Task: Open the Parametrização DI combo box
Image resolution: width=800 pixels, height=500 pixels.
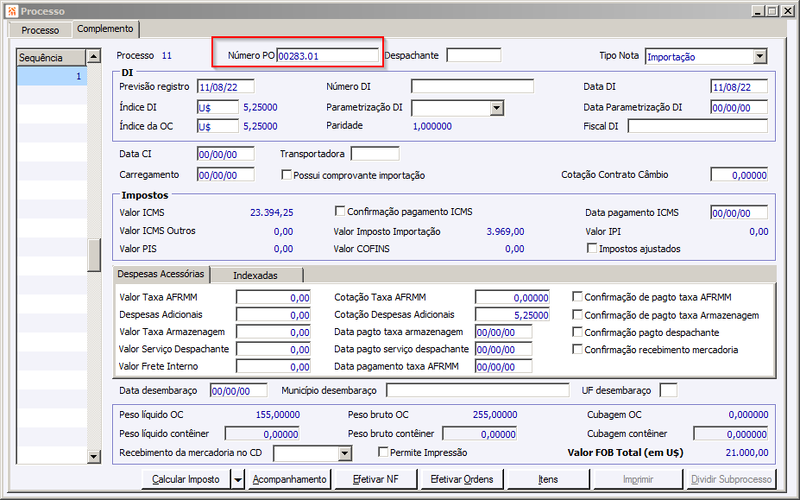Action: coord(497,108)
